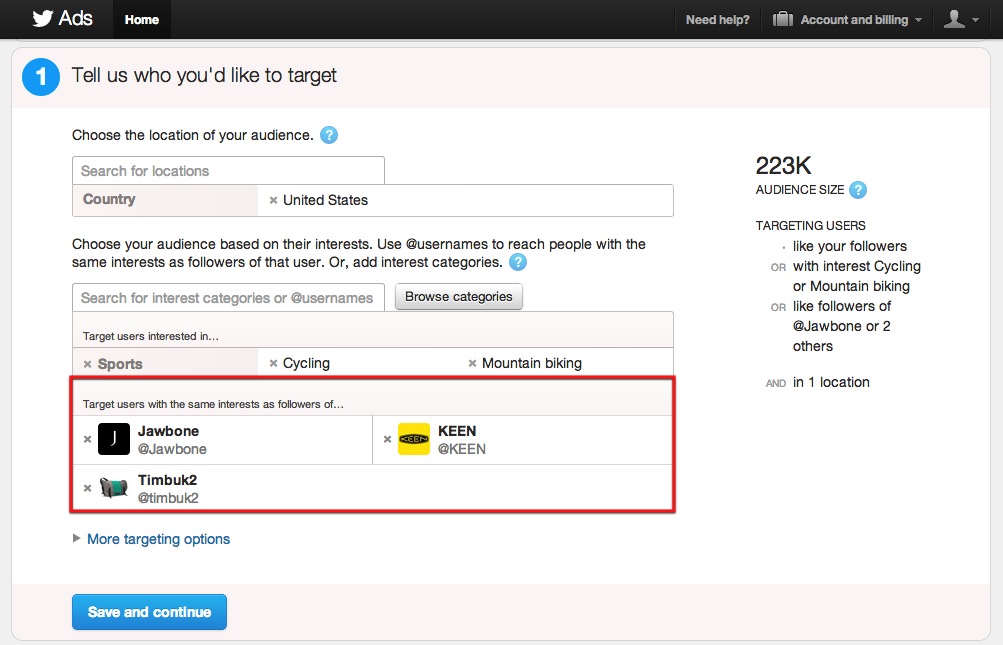Viewport: 1003px width, 645px height.
Task: Focus the Search for locations field
Action: 228,171
